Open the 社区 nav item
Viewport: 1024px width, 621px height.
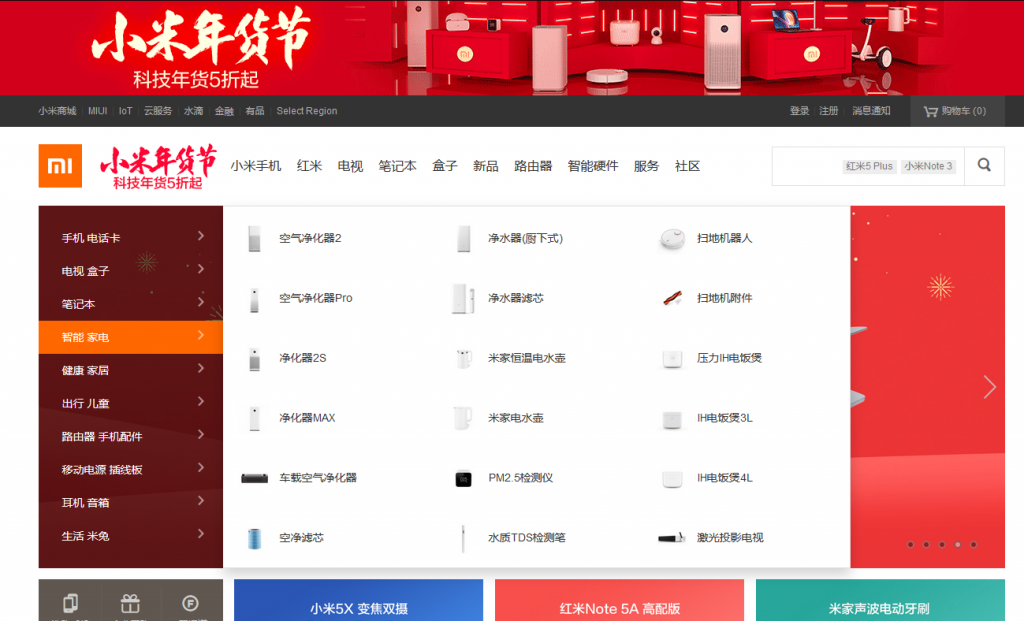(x=688, y=167)
